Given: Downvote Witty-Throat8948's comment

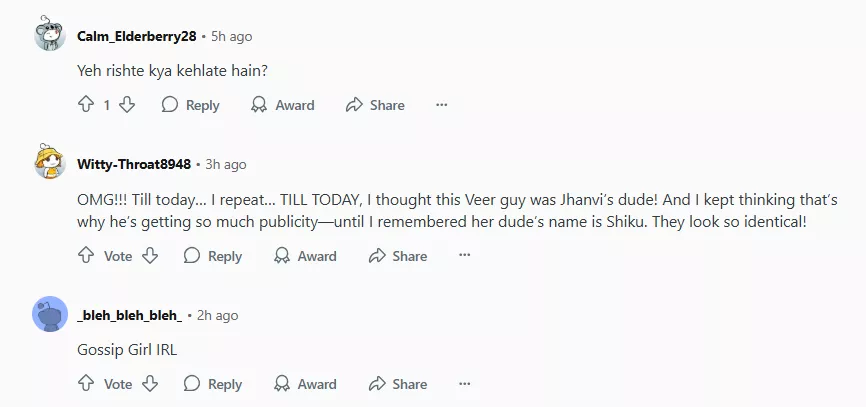Looking at the screenshot, I should (x=150, y=256).
